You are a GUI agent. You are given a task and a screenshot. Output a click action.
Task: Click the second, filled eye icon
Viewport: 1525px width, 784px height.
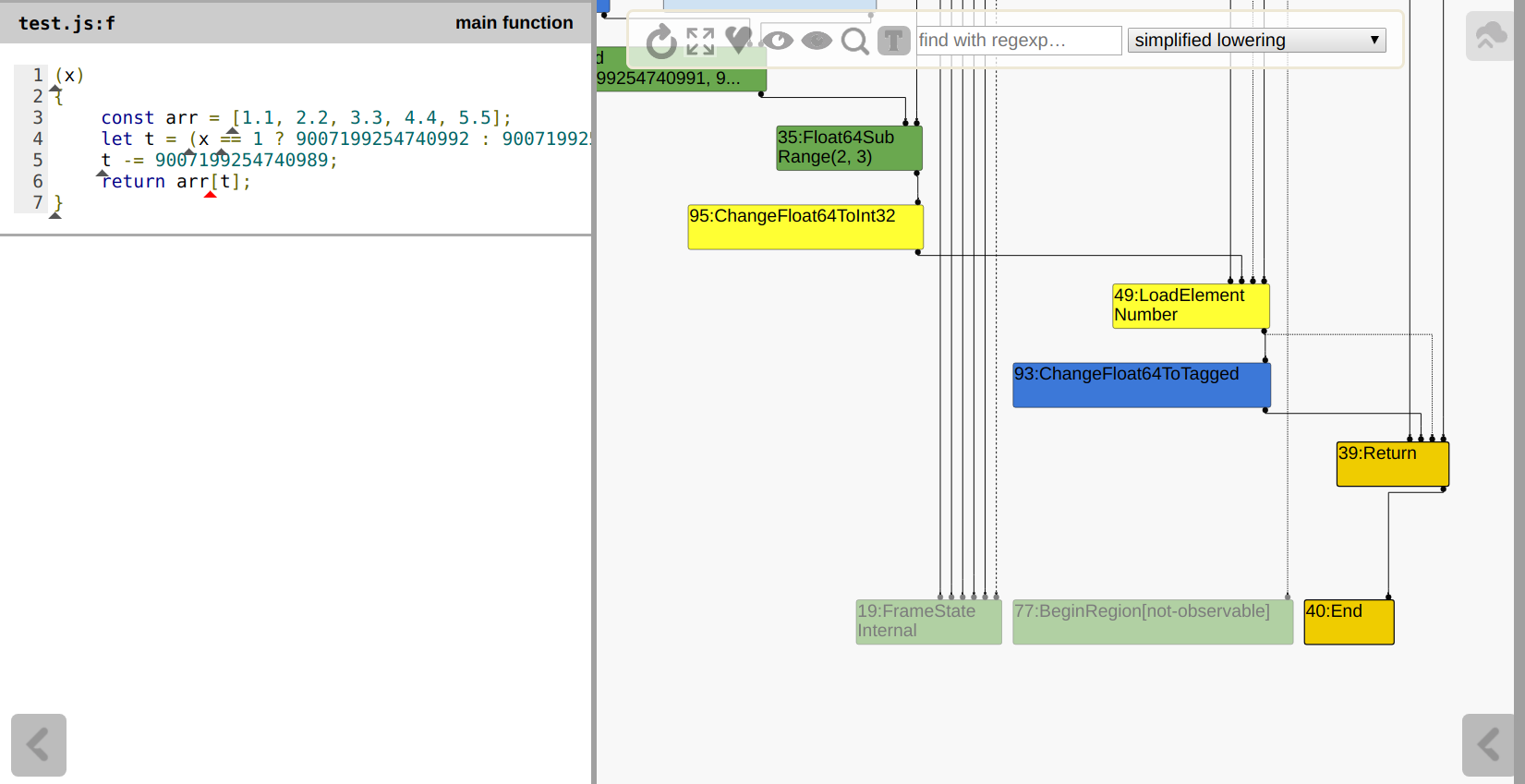817,41
